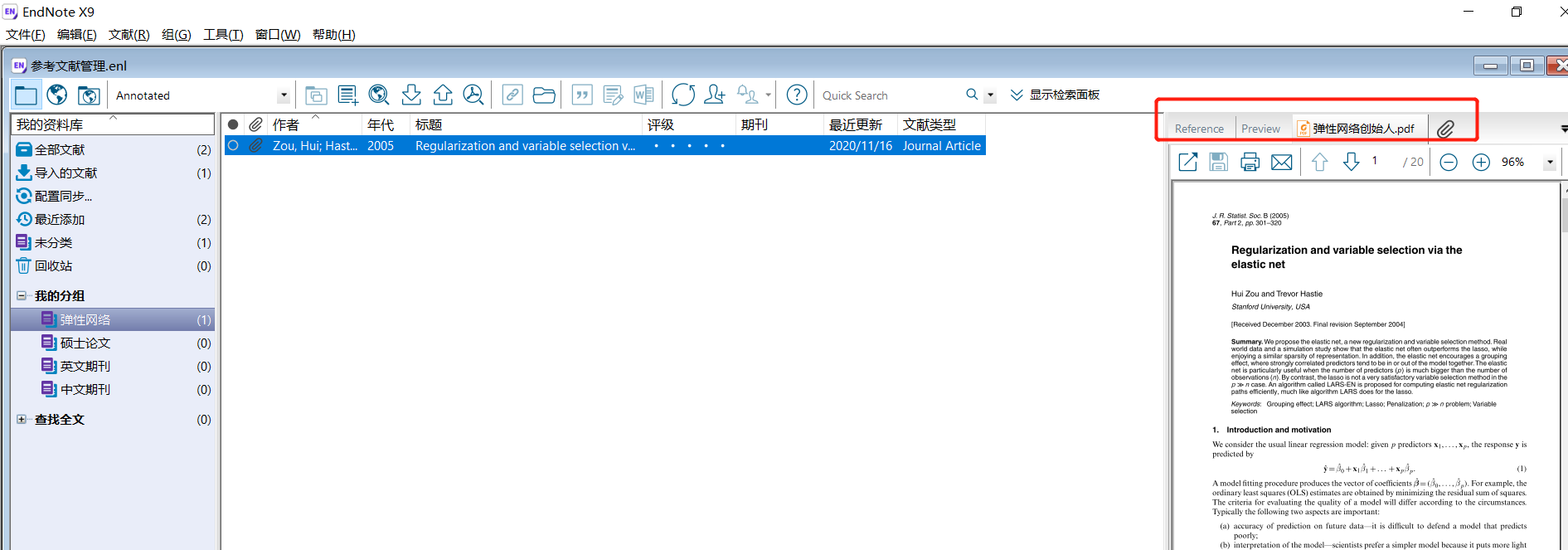Click the Activity Feed bell-person icon

[x=747, y=95]
